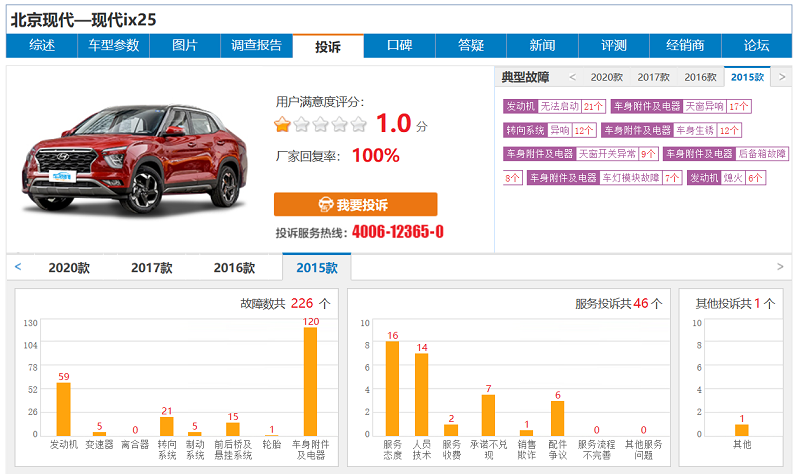This screenshot has width=800, height=474.
Task: Click the 我要投诉 orange button
Action: tap(356, 205)
